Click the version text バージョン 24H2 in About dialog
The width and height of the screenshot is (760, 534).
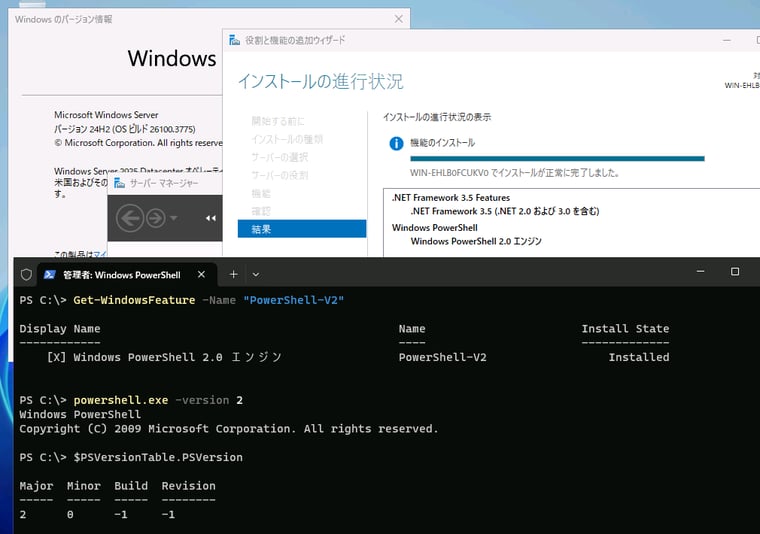coord(125,129)
